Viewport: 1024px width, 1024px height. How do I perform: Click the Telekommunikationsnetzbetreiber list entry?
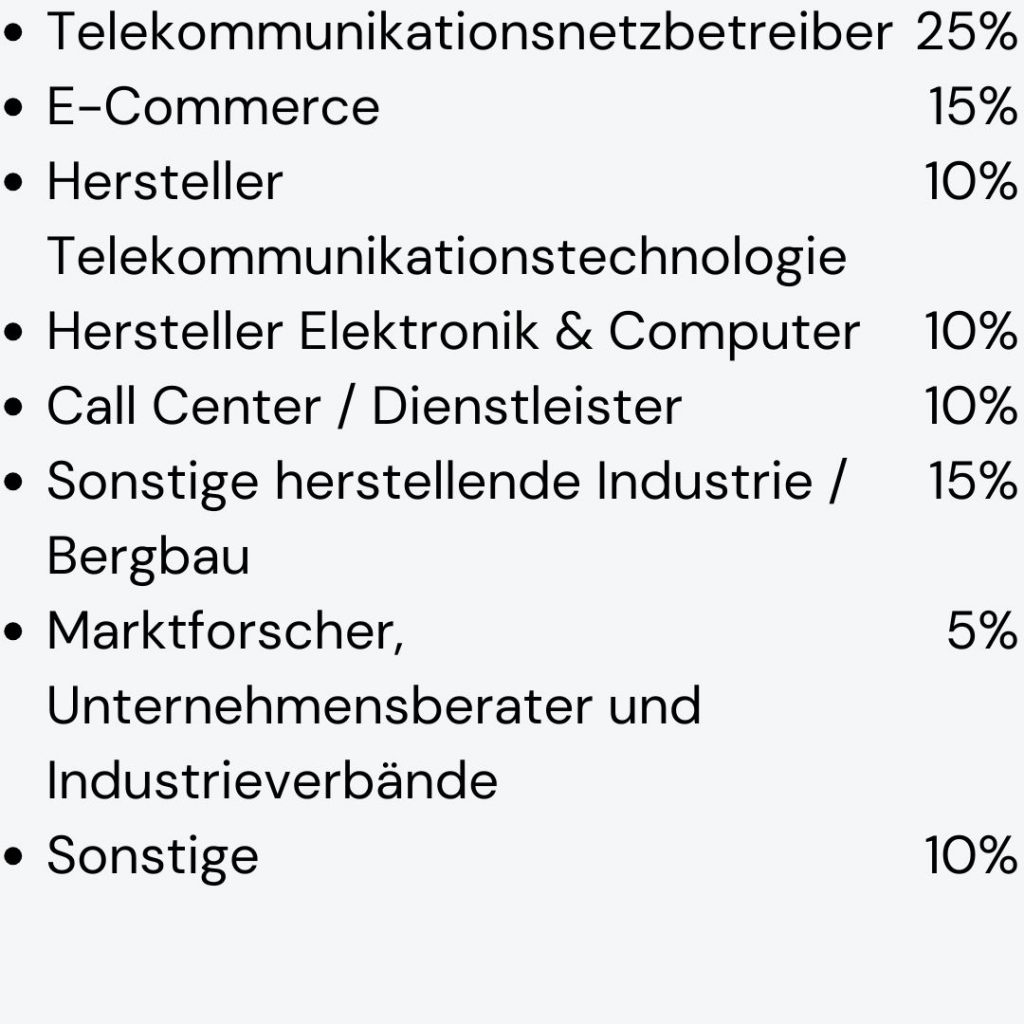click(x=468, y=33)
